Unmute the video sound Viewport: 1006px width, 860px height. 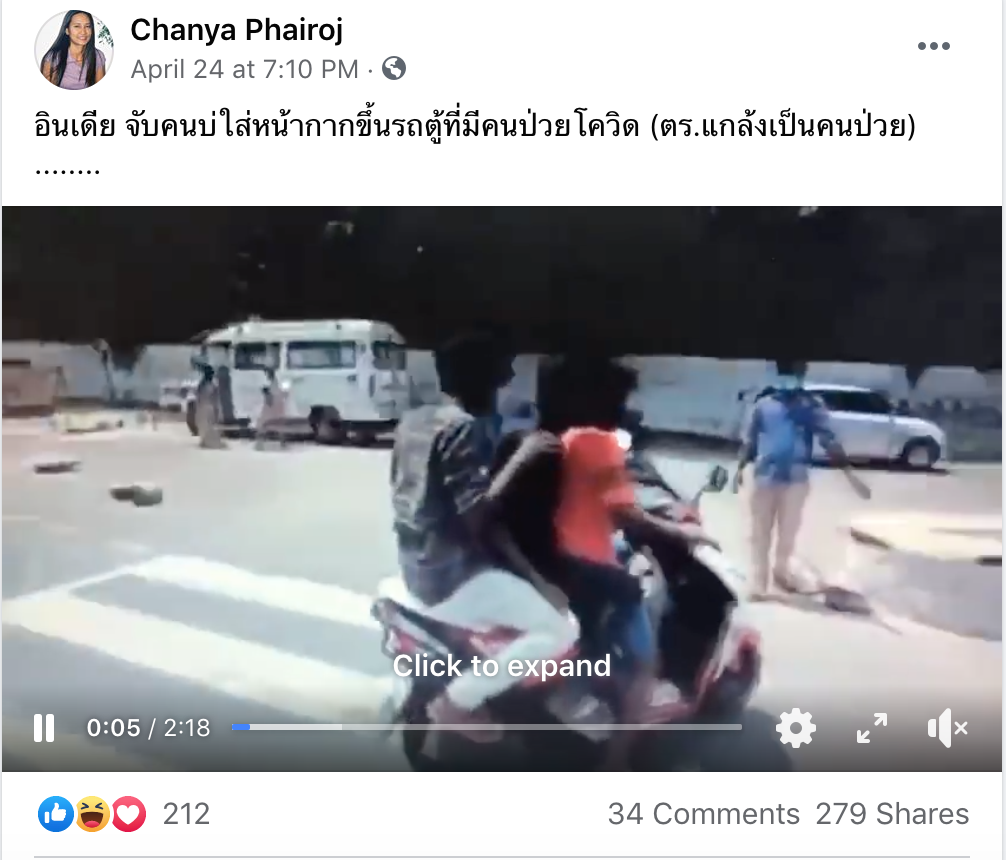pyautogui.click(x=948, y=728)
